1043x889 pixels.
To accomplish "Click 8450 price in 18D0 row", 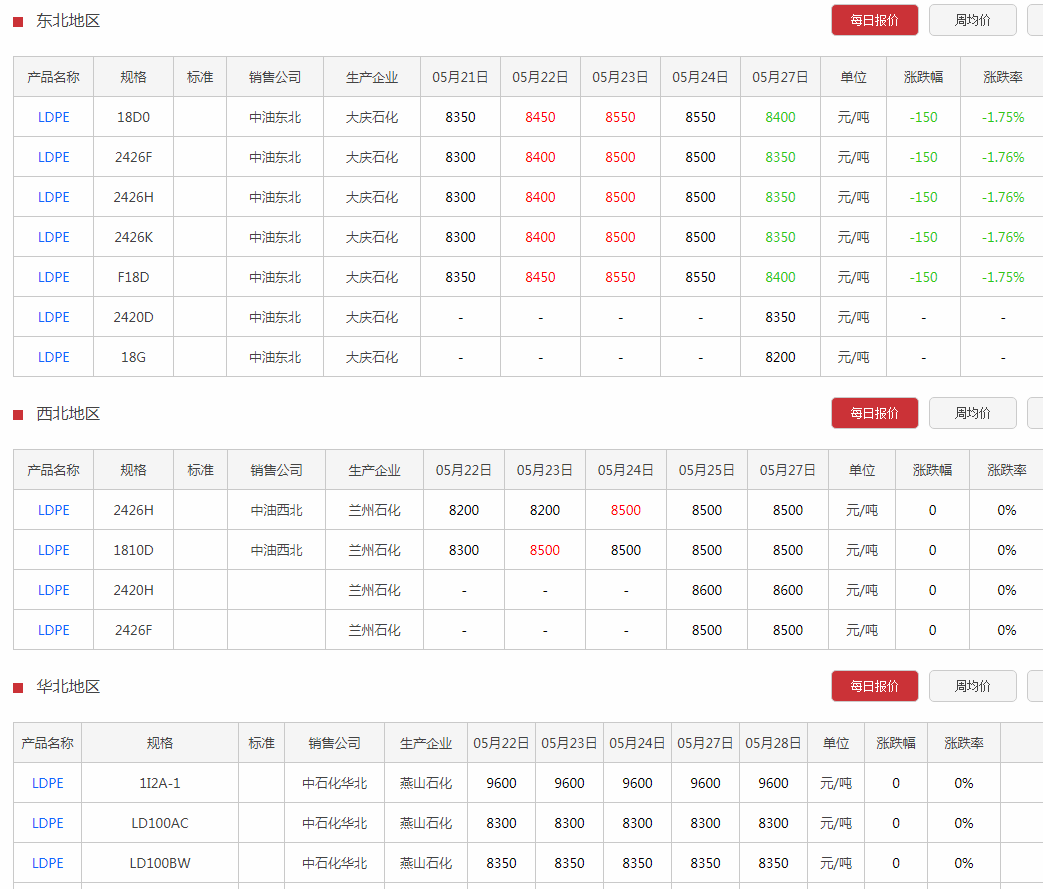I will coord(540,117).
